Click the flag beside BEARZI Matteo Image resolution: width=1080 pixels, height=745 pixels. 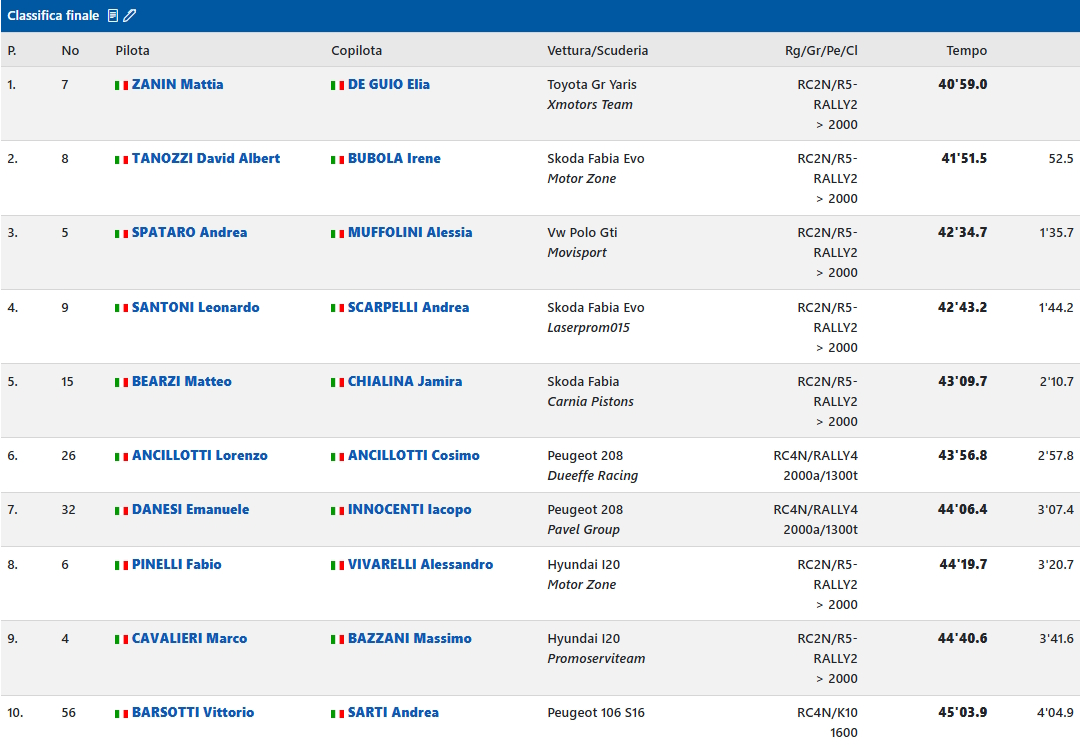tap(121, 382)
